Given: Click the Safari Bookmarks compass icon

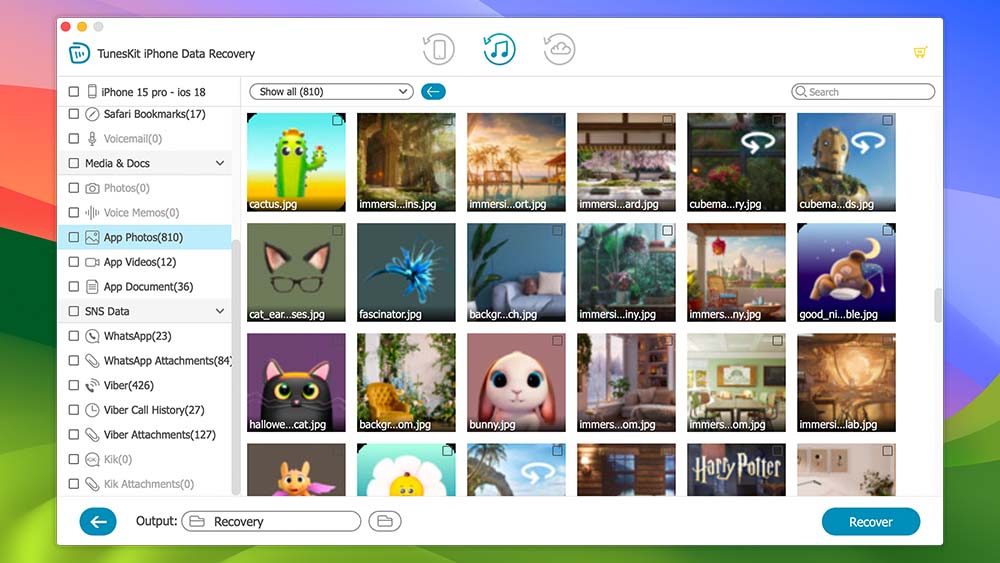Looking at the screenshot, I should [92, 114].
